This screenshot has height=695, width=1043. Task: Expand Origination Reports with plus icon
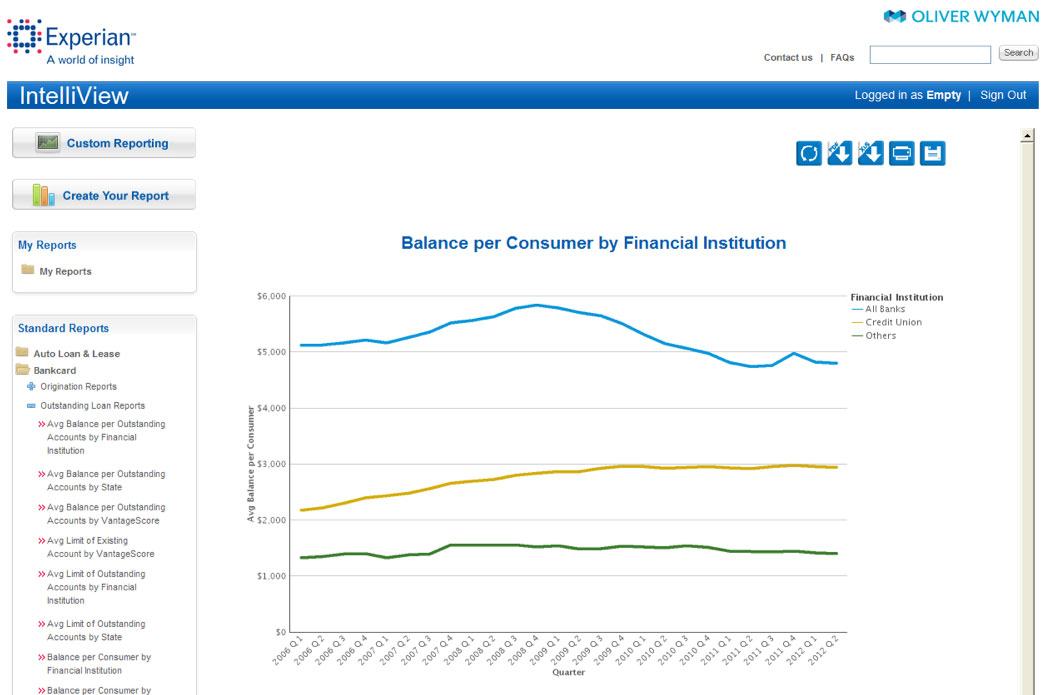click(x=31, y=387)
